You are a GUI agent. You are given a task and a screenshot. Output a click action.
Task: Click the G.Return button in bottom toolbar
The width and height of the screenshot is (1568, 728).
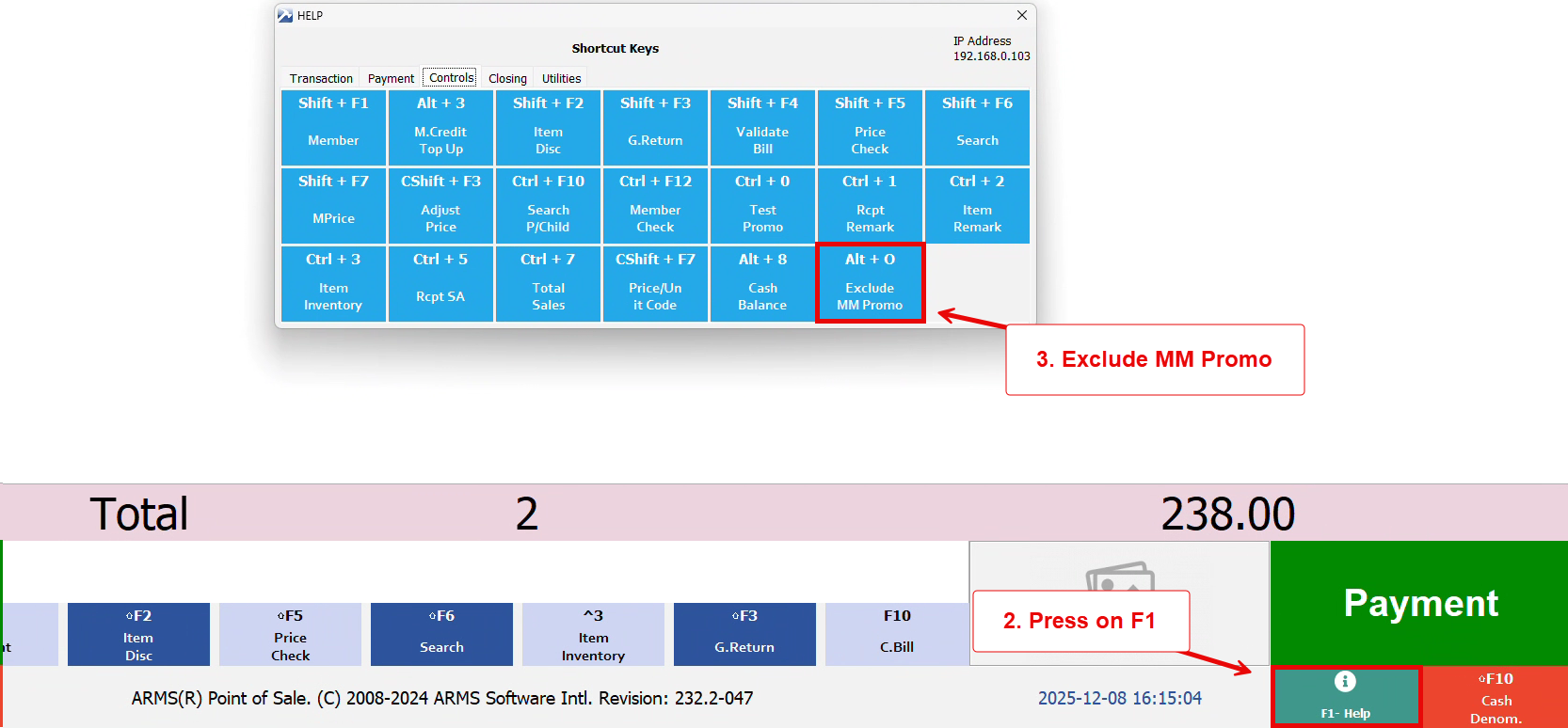pos(744,634)
